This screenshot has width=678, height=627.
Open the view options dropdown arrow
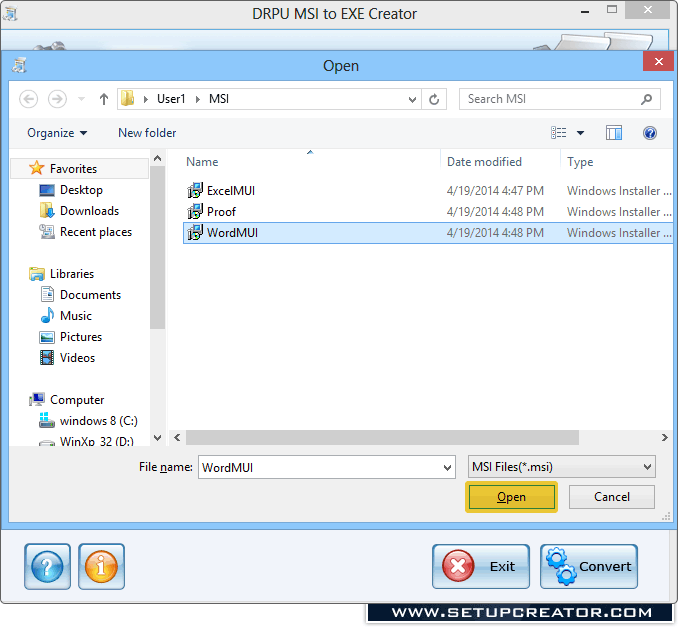tap(581, 133)
